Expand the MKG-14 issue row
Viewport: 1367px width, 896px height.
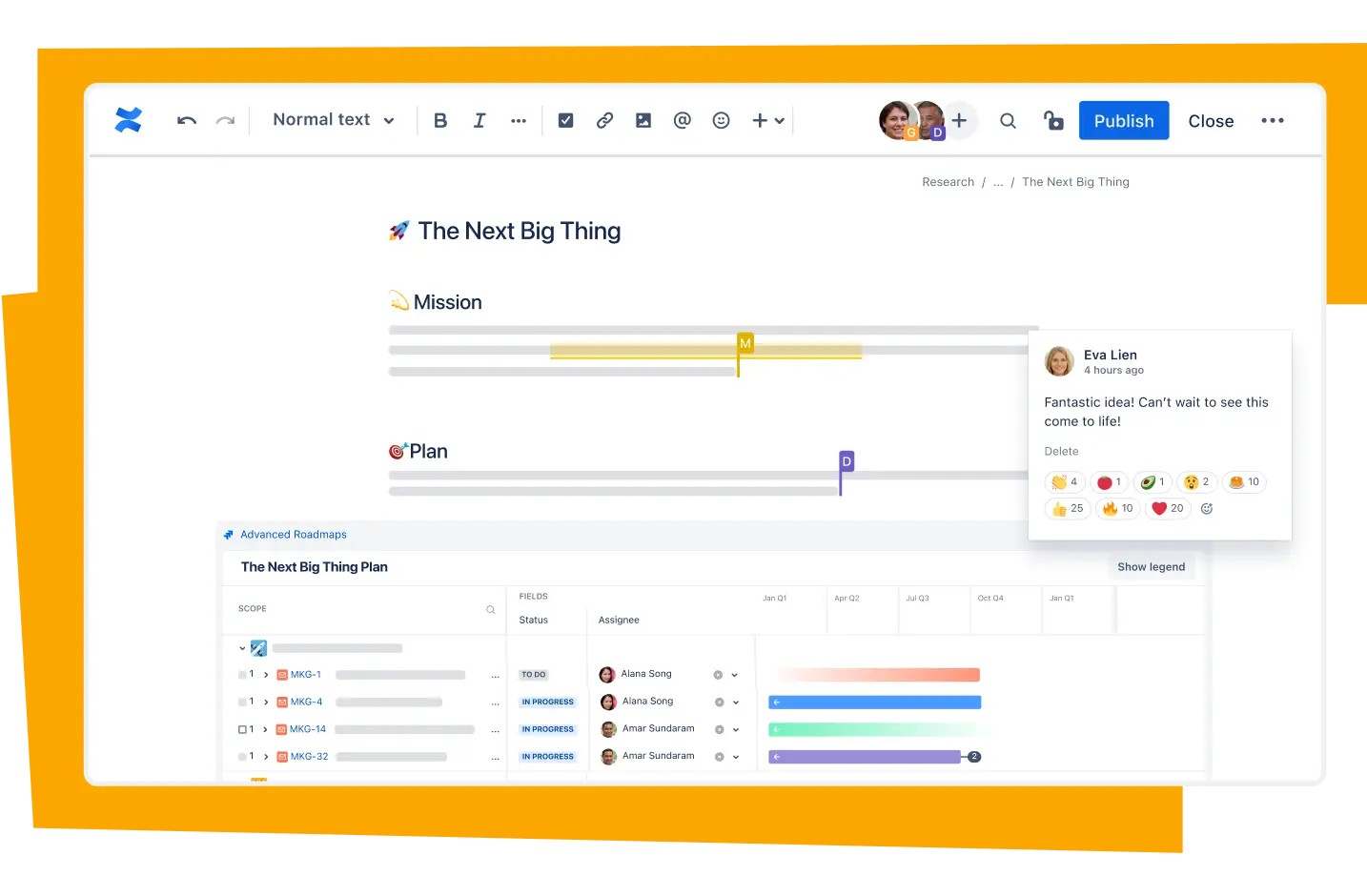[265, 730]
